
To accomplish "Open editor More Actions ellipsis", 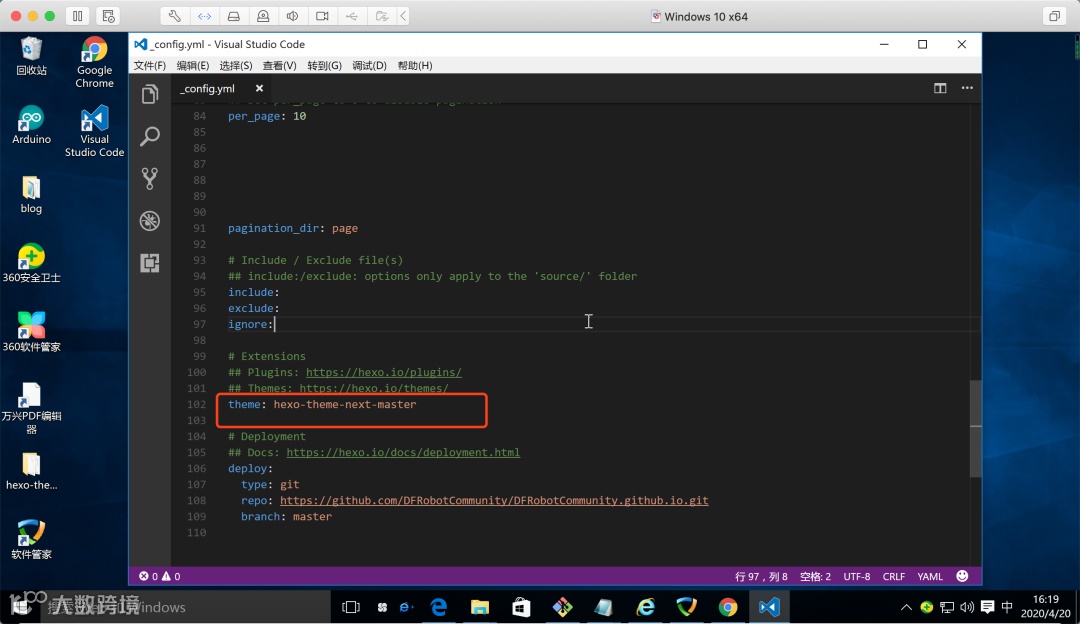I will [967, 88].
